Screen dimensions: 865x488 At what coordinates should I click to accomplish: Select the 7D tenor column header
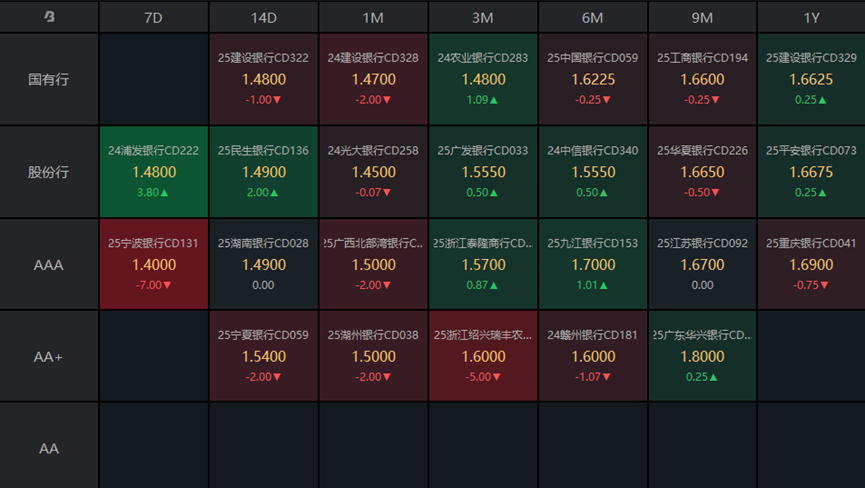tap(153, 17)
